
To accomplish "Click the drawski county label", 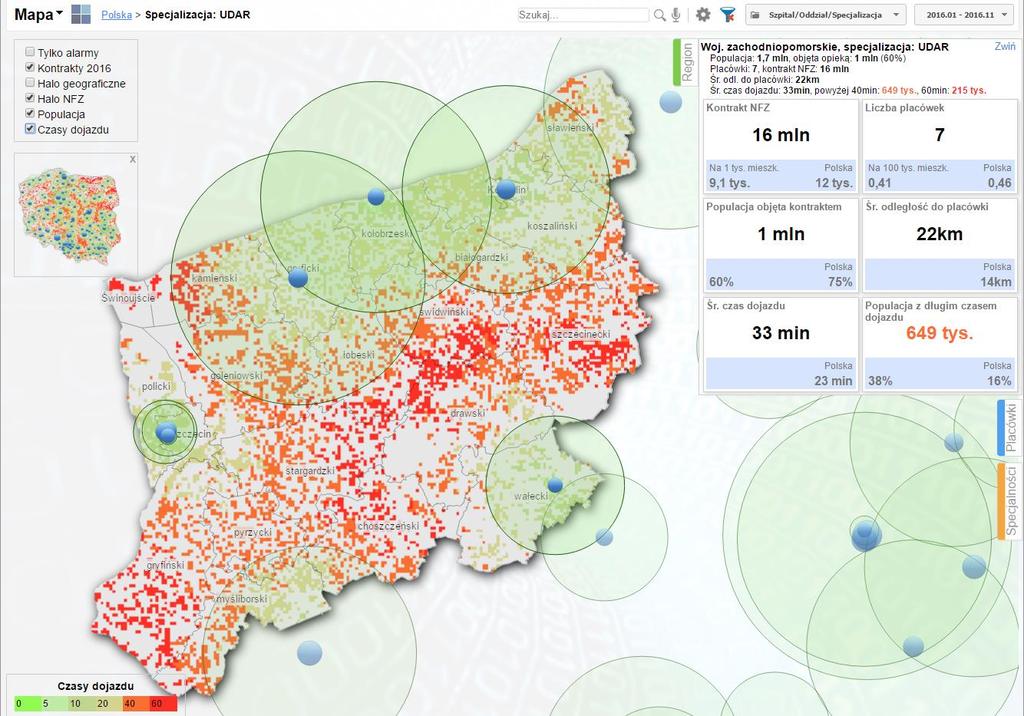I will point(468,413).
